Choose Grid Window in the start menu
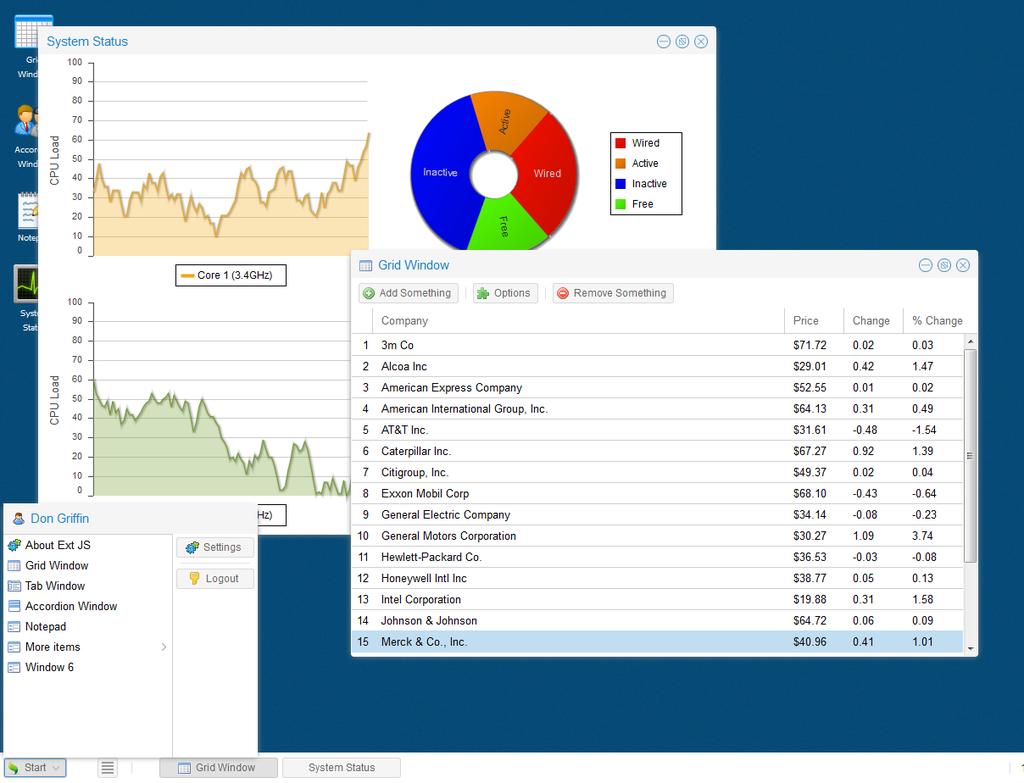This screenshot has width=1024, height=783. (88, 566)
